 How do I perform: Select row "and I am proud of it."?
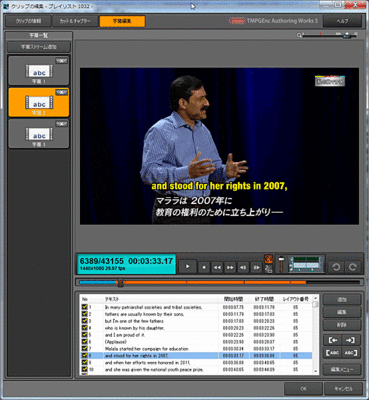click(x=196, y=335)
